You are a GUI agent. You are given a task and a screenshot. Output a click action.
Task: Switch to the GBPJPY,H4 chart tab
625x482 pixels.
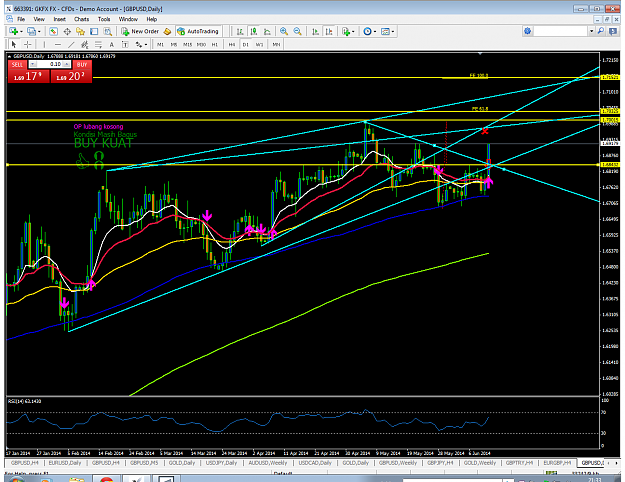(440, 463)
